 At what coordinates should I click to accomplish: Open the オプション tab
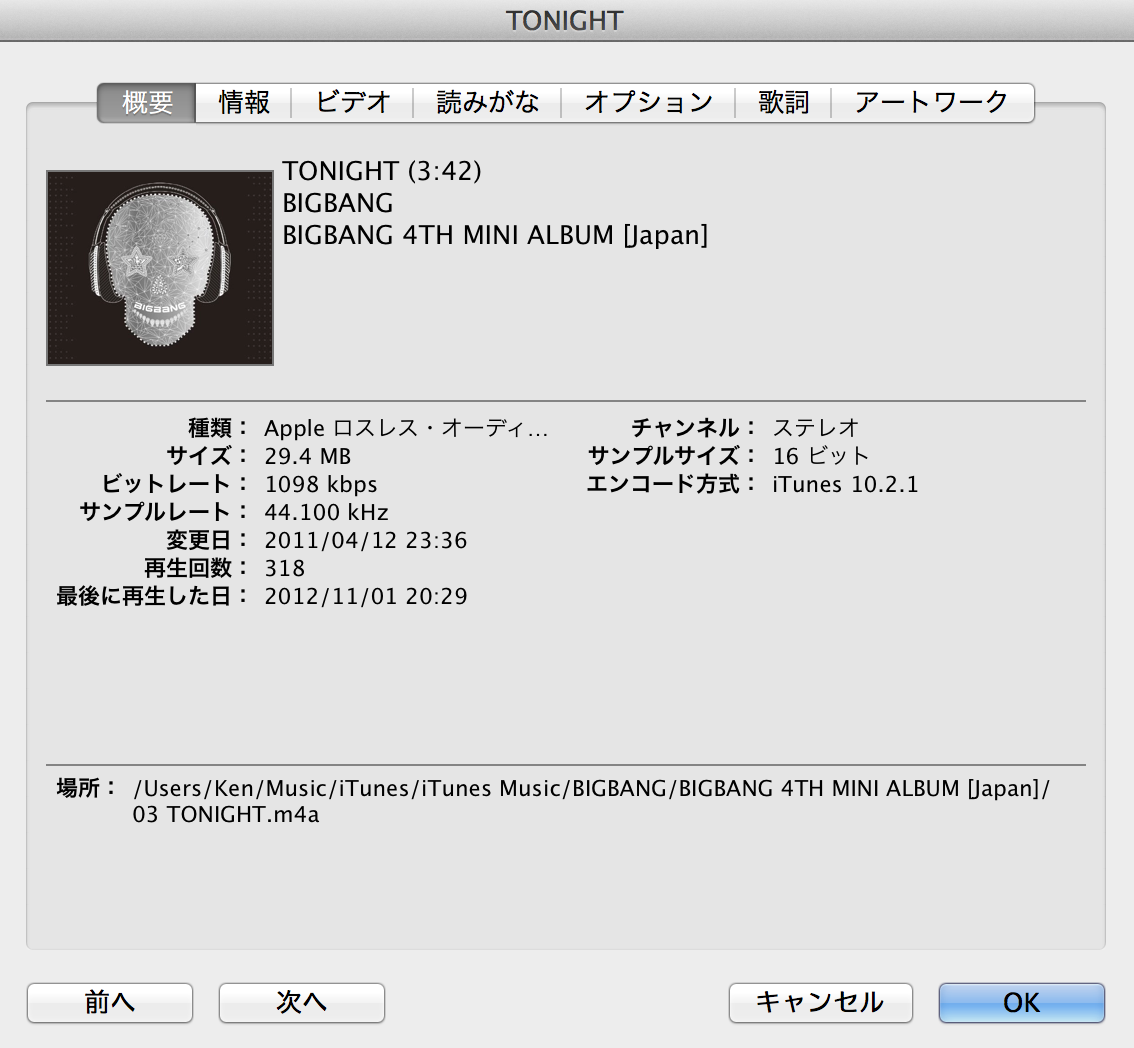648,103
